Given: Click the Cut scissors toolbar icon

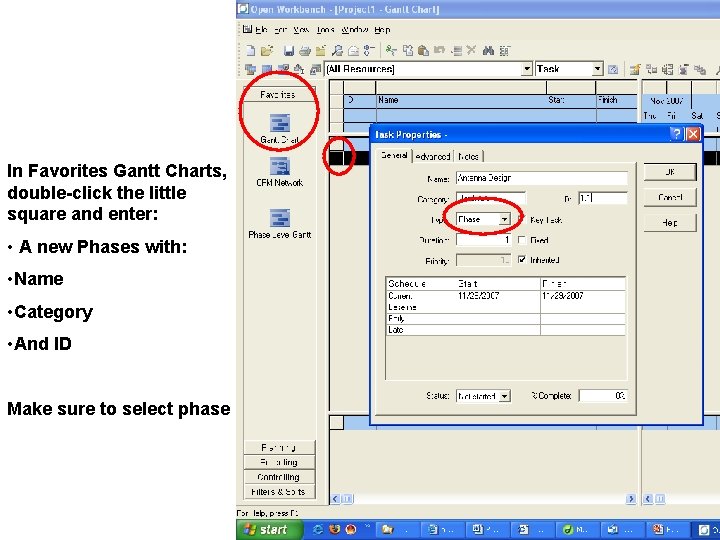Looking at the screenshot, I should click(391, 50).
